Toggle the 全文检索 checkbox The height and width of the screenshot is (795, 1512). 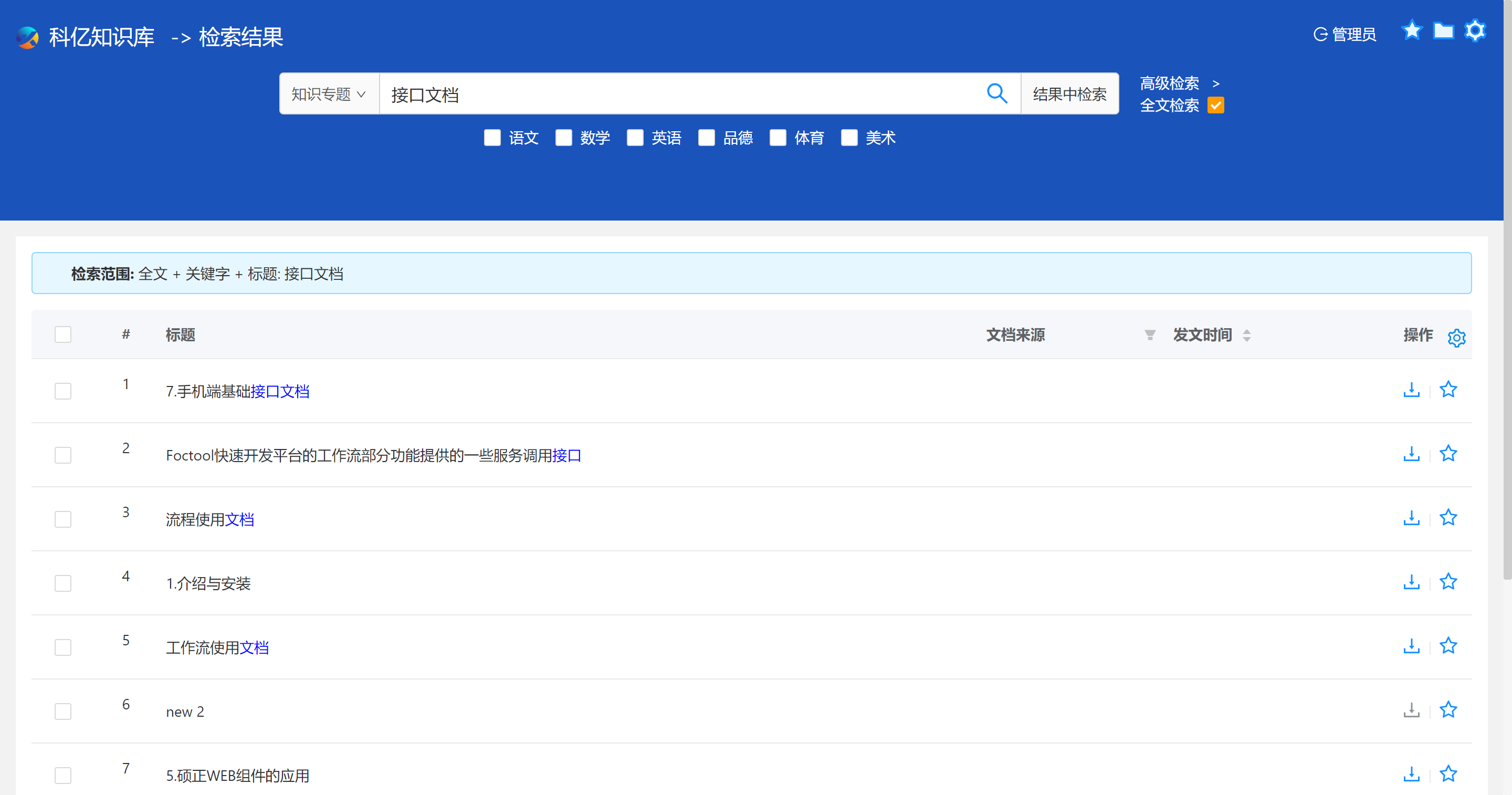[1215, 106]
